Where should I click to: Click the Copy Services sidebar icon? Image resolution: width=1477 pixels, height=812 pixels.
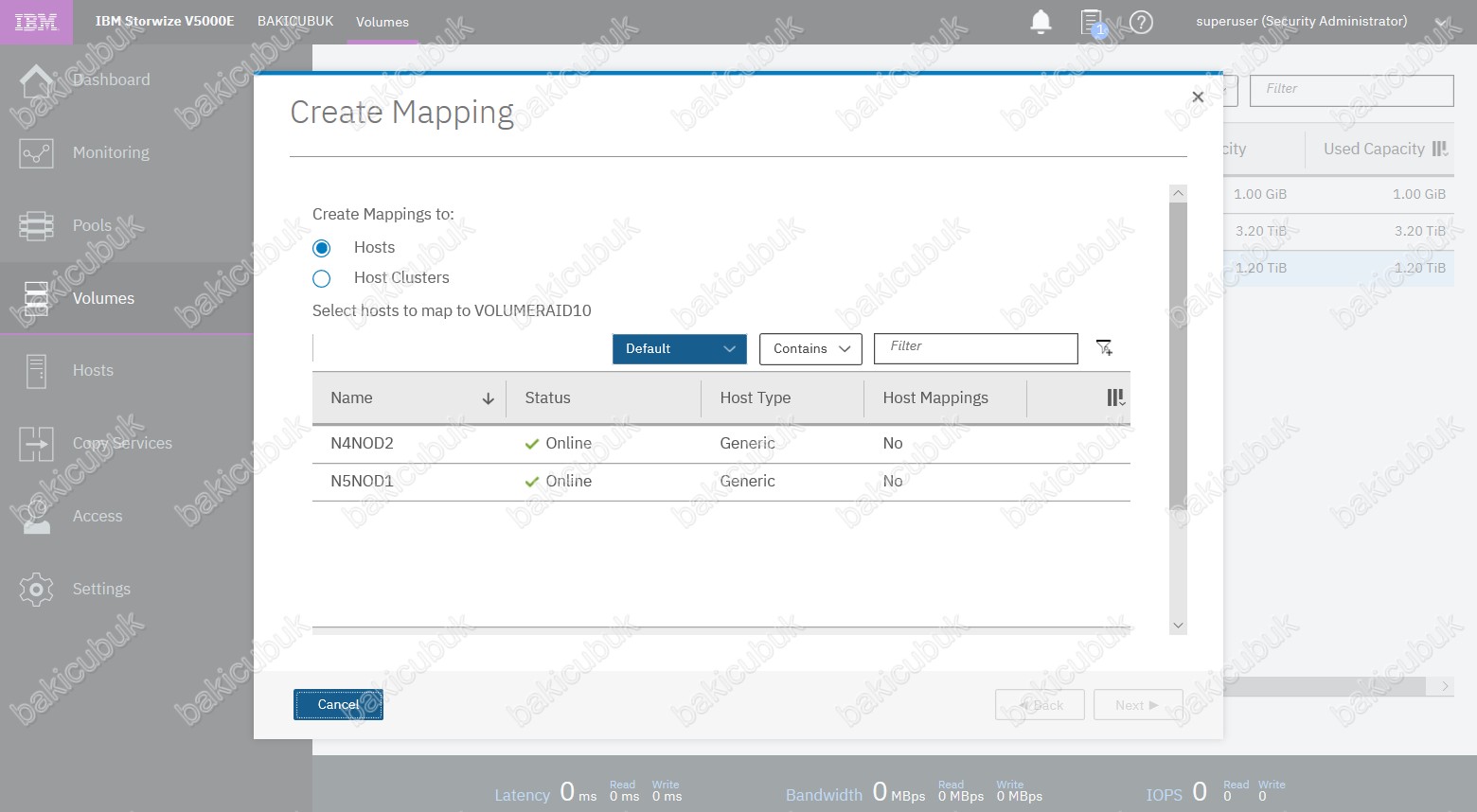click(36, 444)
